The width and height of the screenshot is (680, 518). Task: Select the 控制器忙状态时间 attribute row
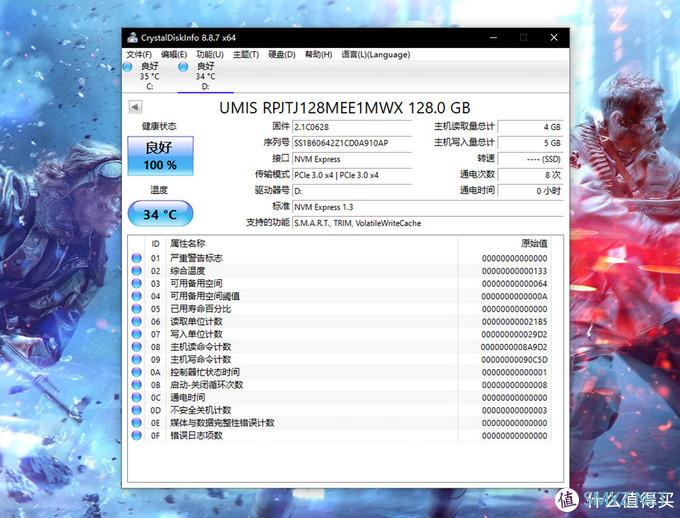pyautogui.click(x=340, y=372)
